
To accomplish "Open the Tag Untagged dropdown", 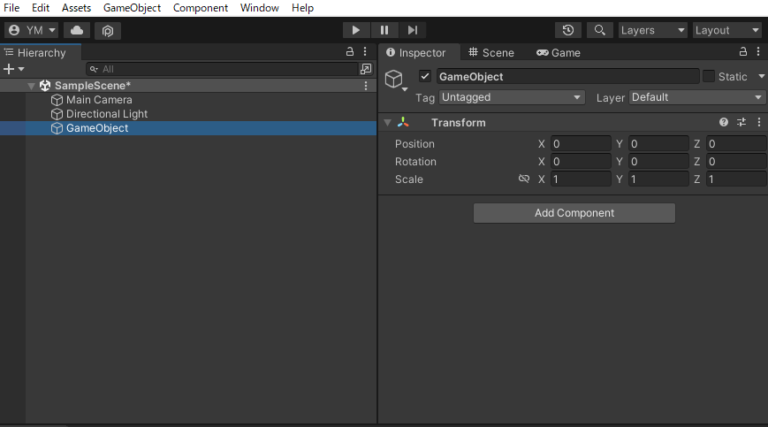I will point(512,97).
